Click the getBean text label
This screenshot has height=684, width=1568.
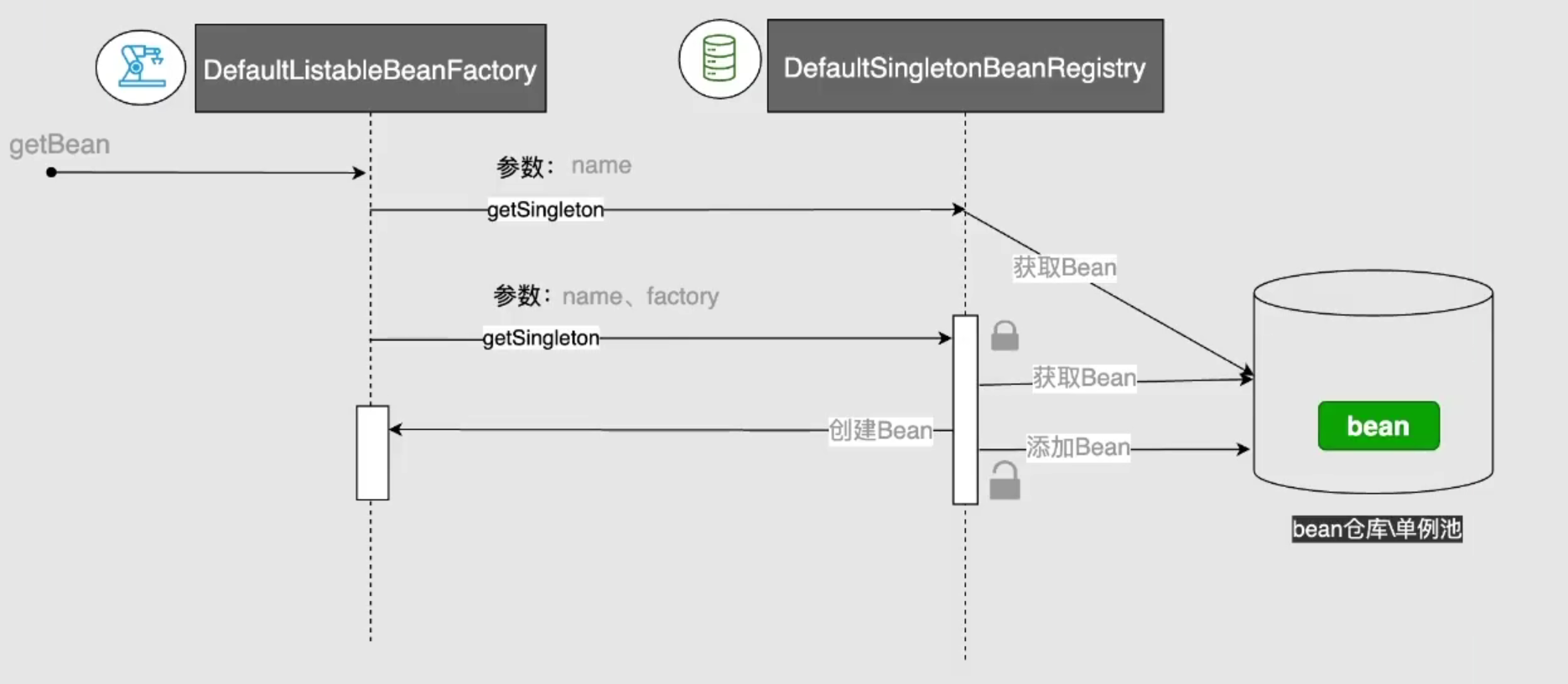point(60,144)
